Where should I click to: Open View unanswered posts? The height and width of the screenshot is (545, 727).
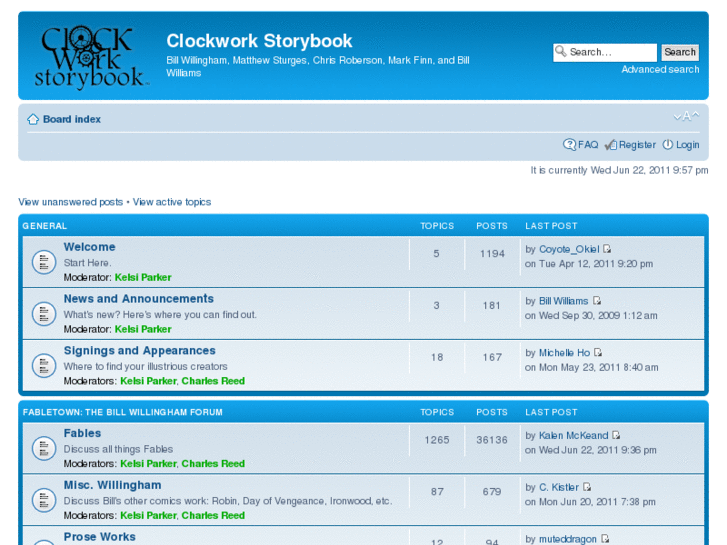[x=70, y=202]
